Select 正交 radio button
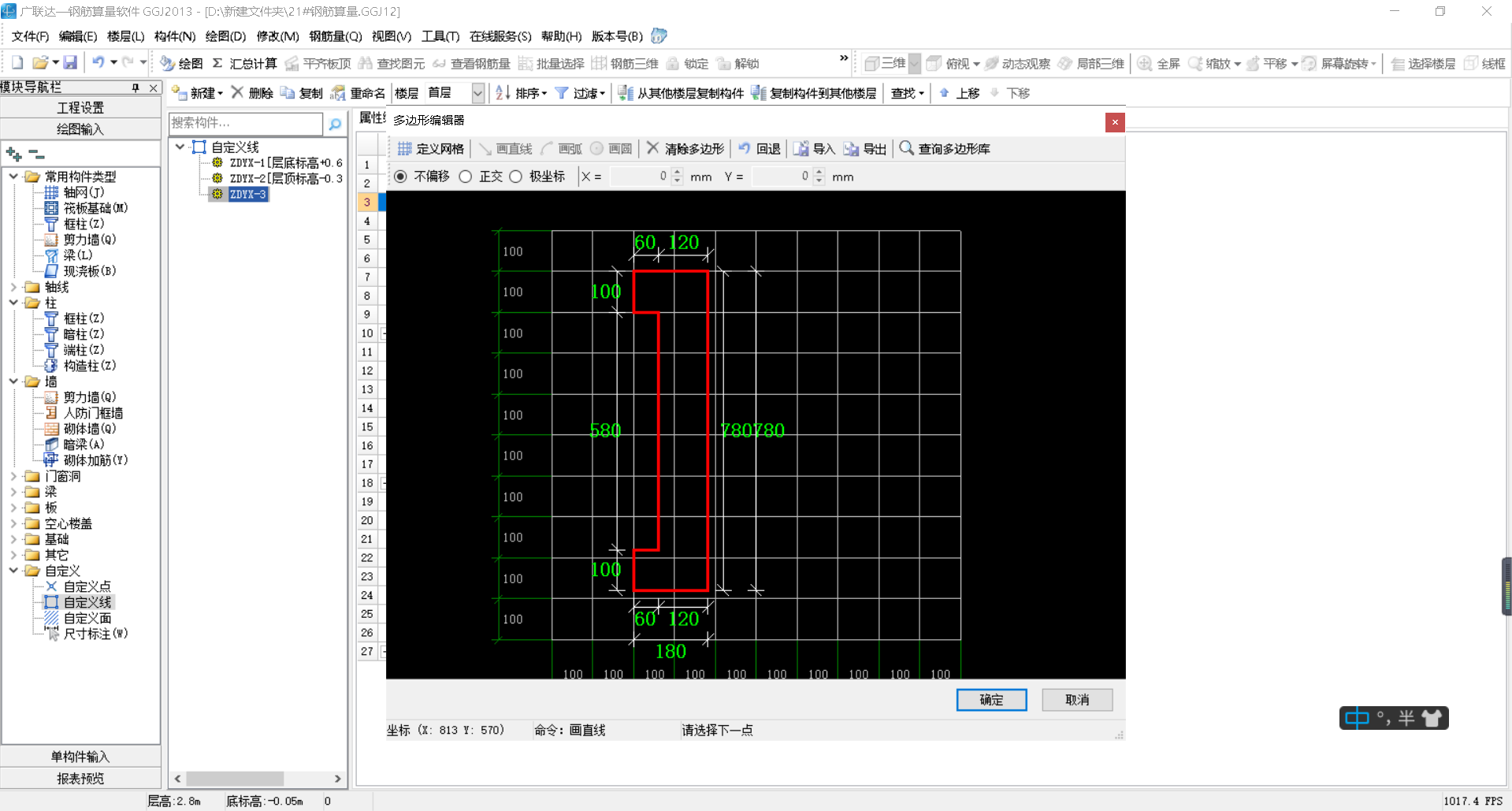Viewport: 1512px width, 811px height. (466, 177)
